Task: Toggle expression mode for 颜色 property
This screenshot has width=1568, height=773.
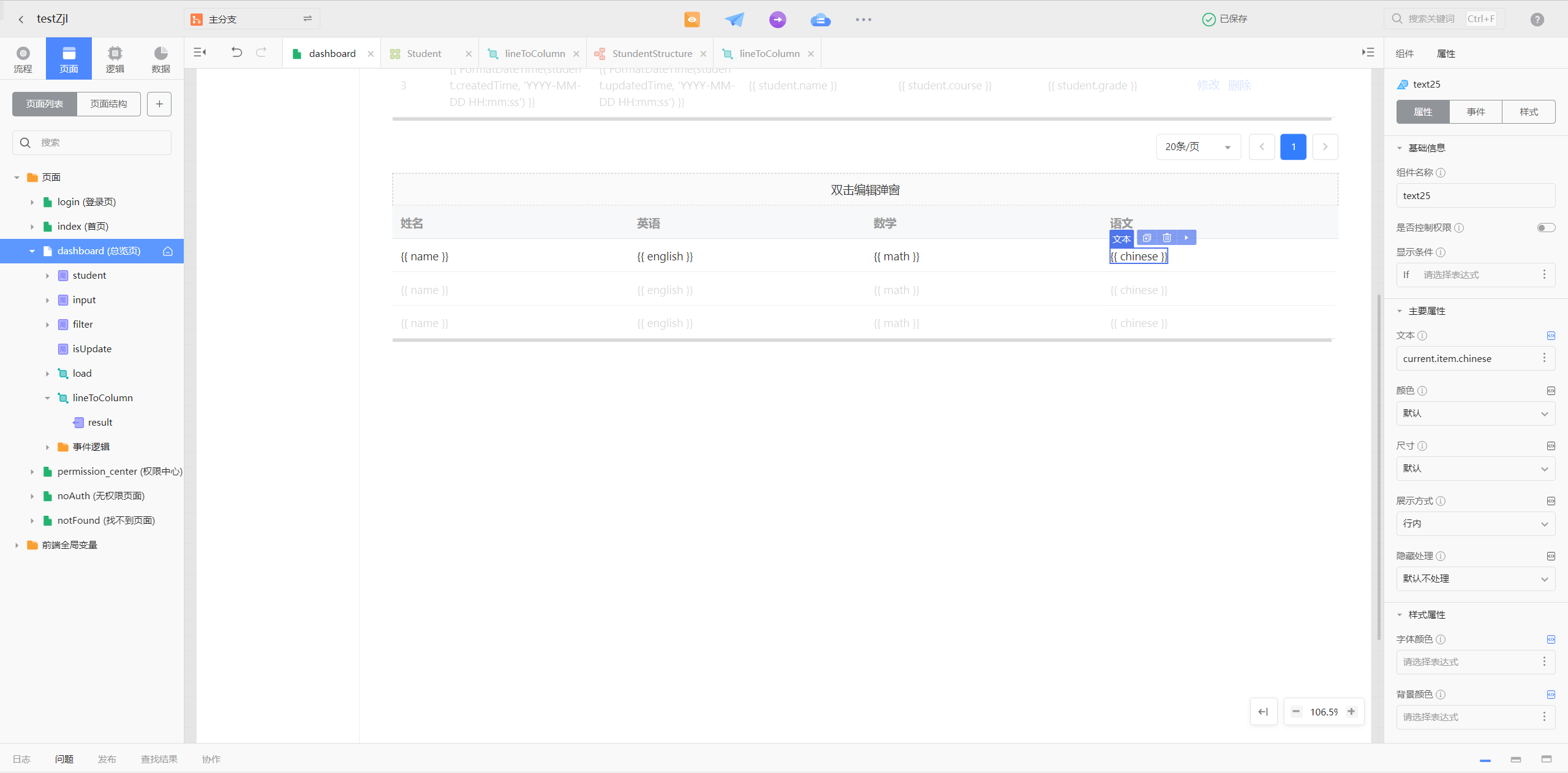Action: pyautogui.click(x=1551, y=391)
